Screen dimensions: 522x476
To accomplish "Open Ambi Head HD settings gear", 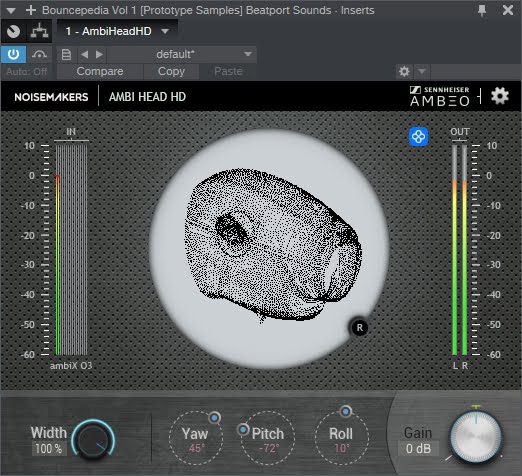I will (499, 96).
